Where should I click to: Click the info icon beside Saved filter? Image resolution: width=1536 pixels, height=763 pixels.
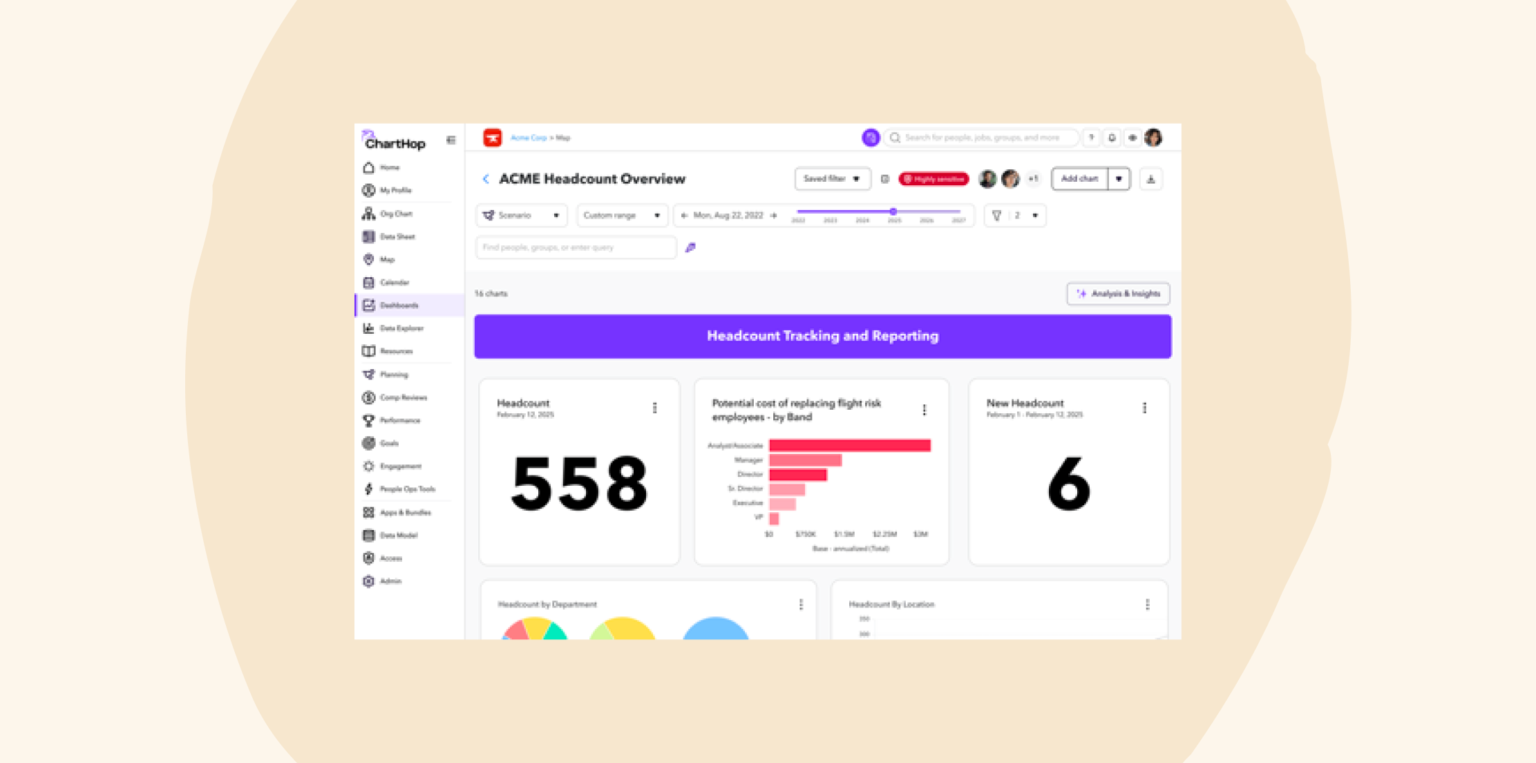click(885, 179)
